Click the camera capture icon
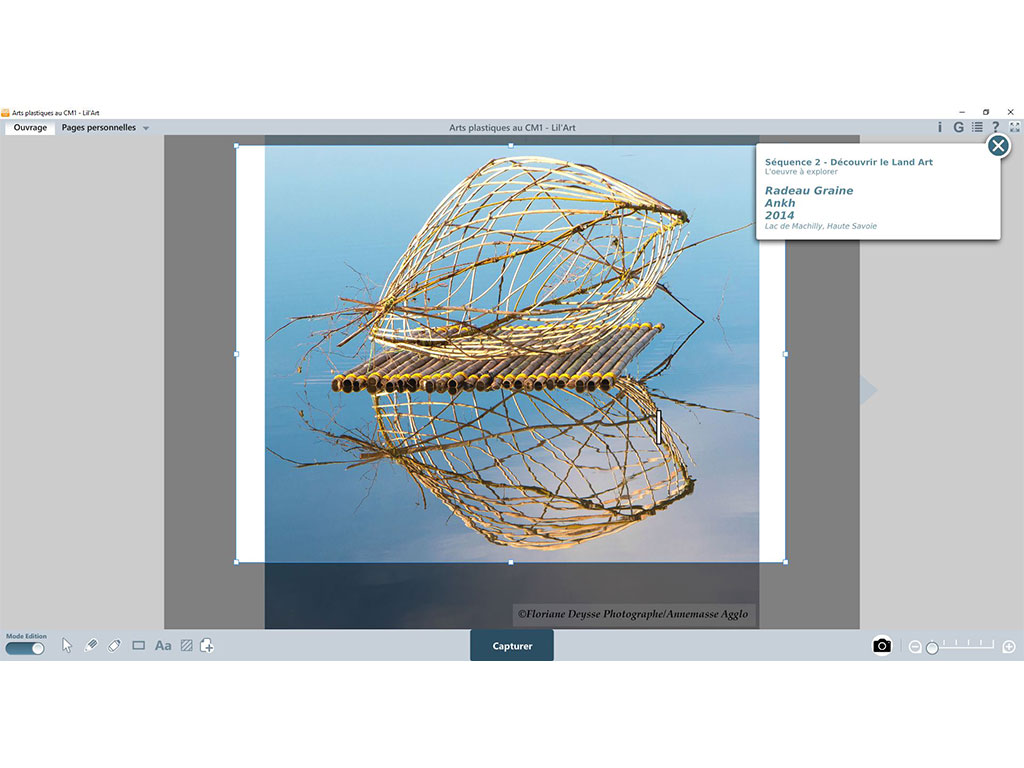Screen dimensions: 1024x768 pos(881,646)
